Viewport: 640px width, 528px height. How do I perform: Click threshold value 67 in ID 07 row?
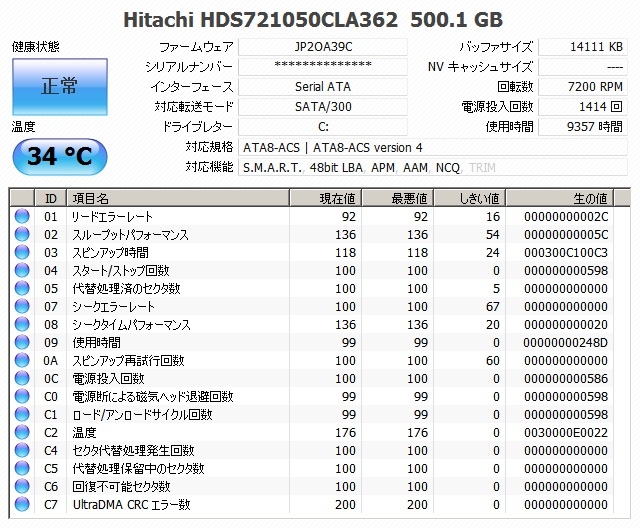pyautogui.click(x=493, y=306)
